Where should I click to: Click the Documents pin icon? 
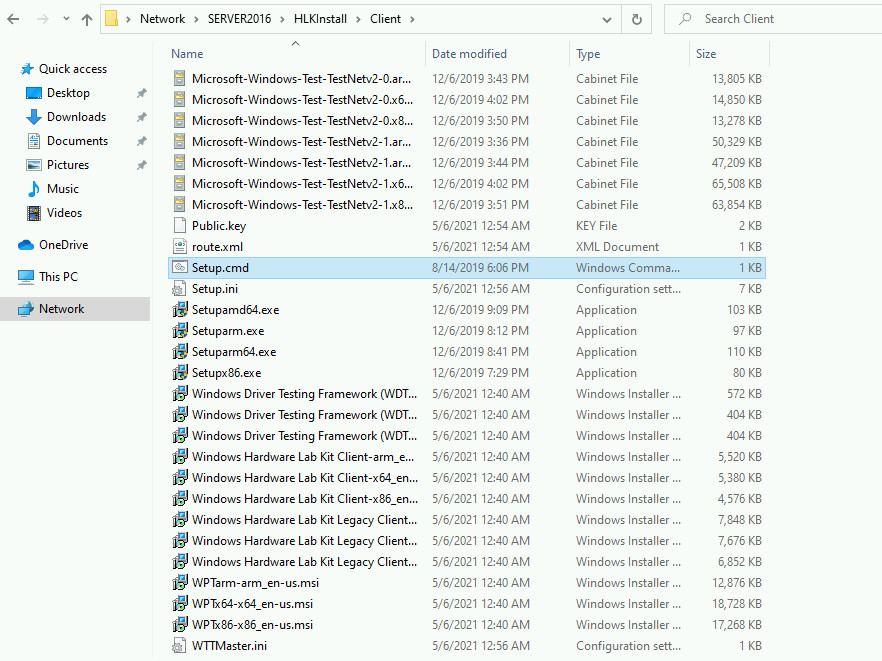click(x=142, y=141)
